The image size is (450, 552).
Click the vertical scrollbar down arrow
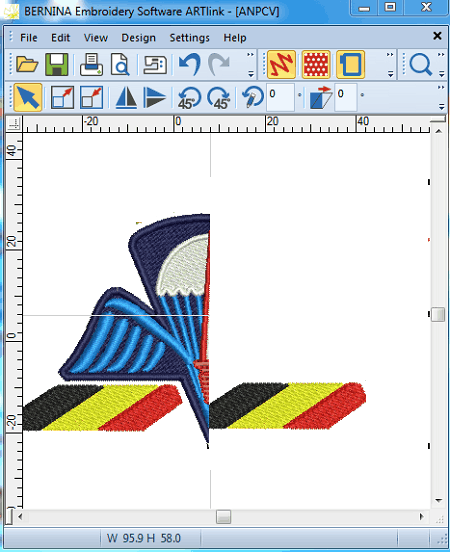(x=438, y=500)
